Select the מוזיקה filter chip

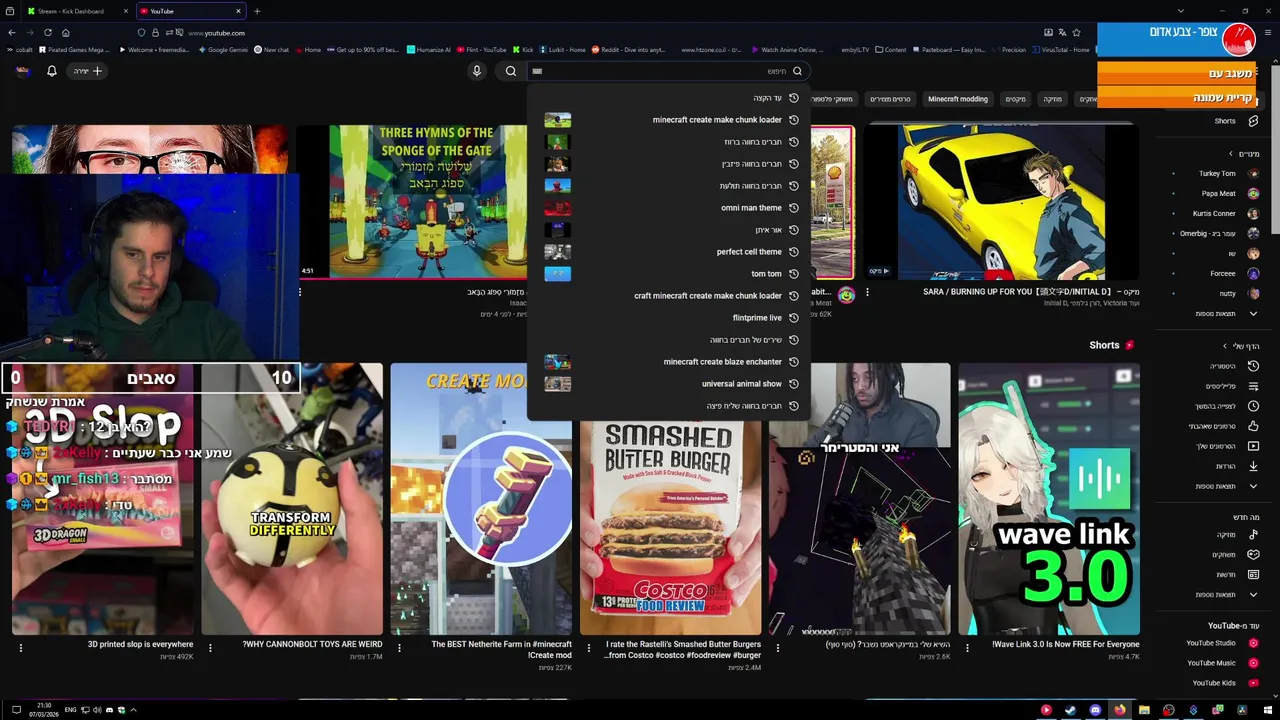tap(1053, 99)
